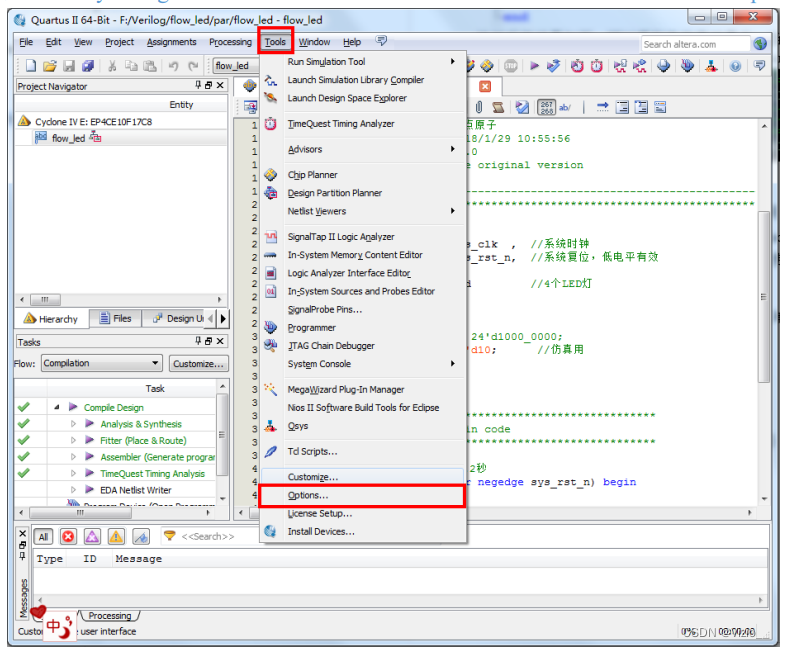This screenshot has height=648, width=785.
Task: Switch to the Files tab
Action: pos(116,318)
